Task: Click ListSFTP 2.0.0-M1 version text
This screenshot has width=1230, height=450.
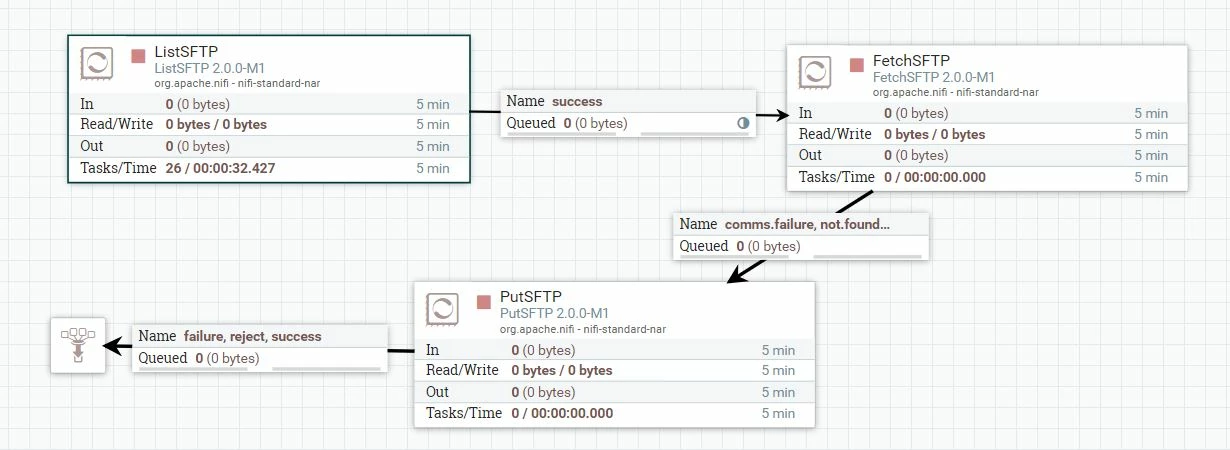Action: coord(210,69)
